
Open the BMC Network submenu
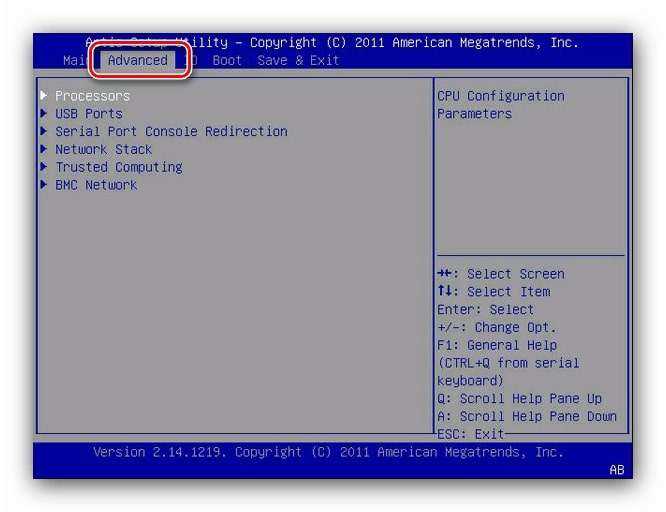pos(96,185)
